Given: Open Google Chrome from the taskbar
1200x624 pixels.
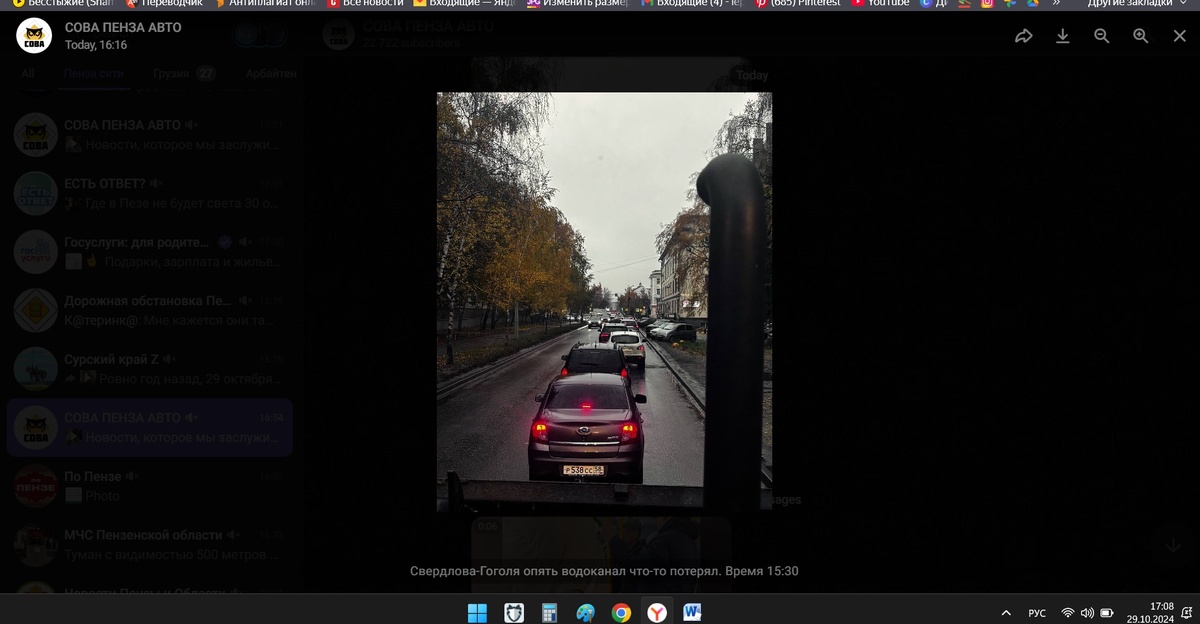Looking at the screenshot, I should [621, 612].
